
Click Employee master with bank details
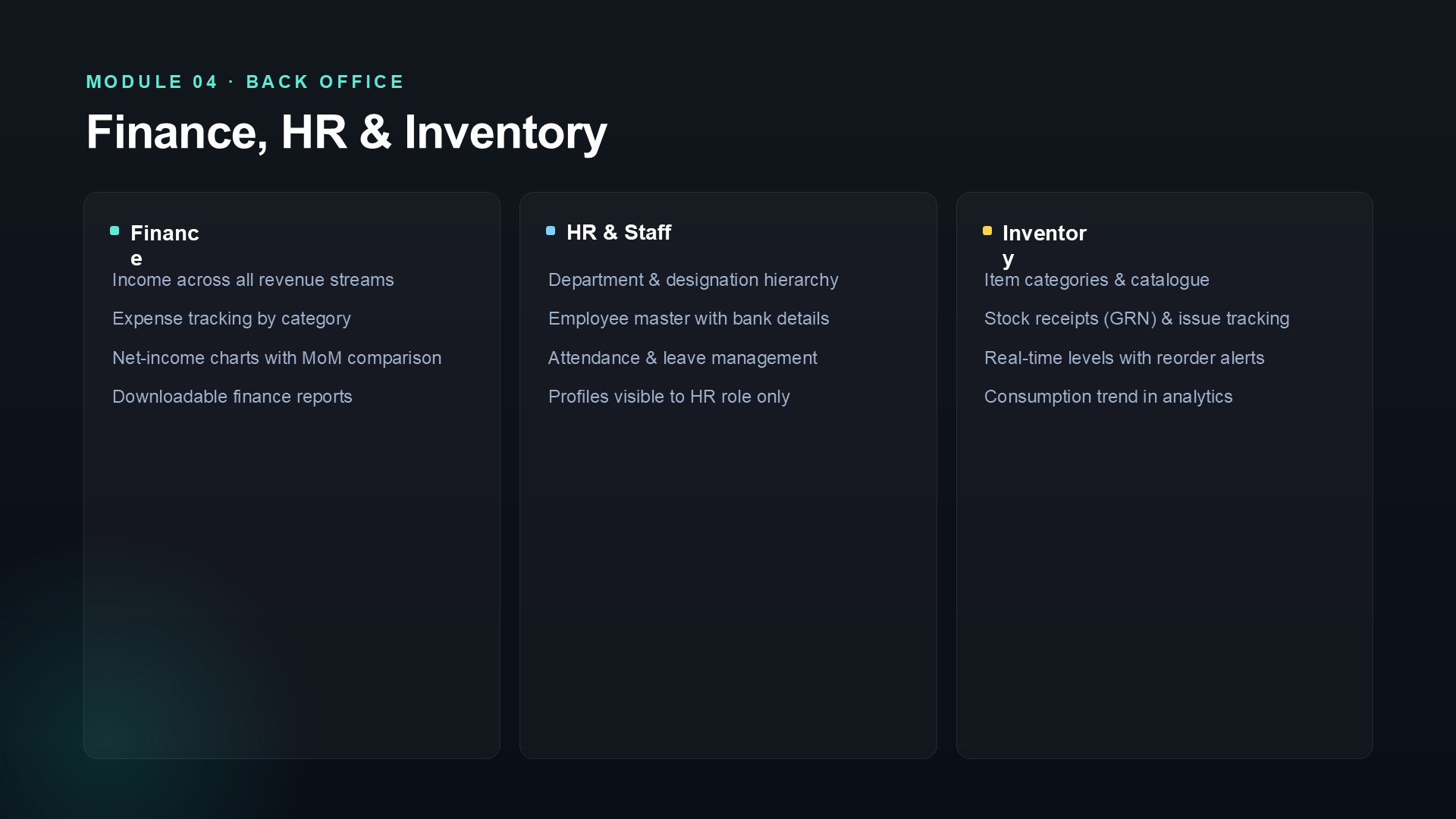point(689,318)
